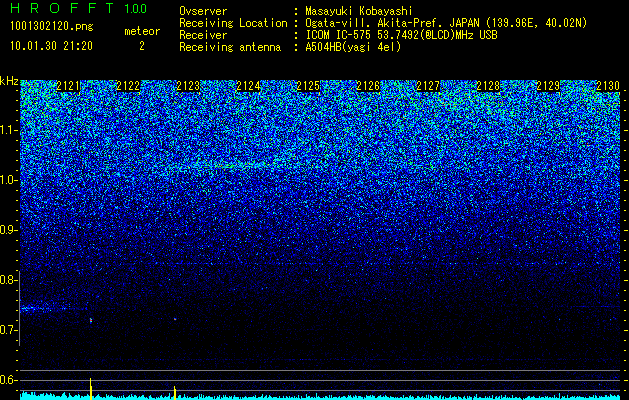Click the 2125 time marker

click(x=308, y=86)
